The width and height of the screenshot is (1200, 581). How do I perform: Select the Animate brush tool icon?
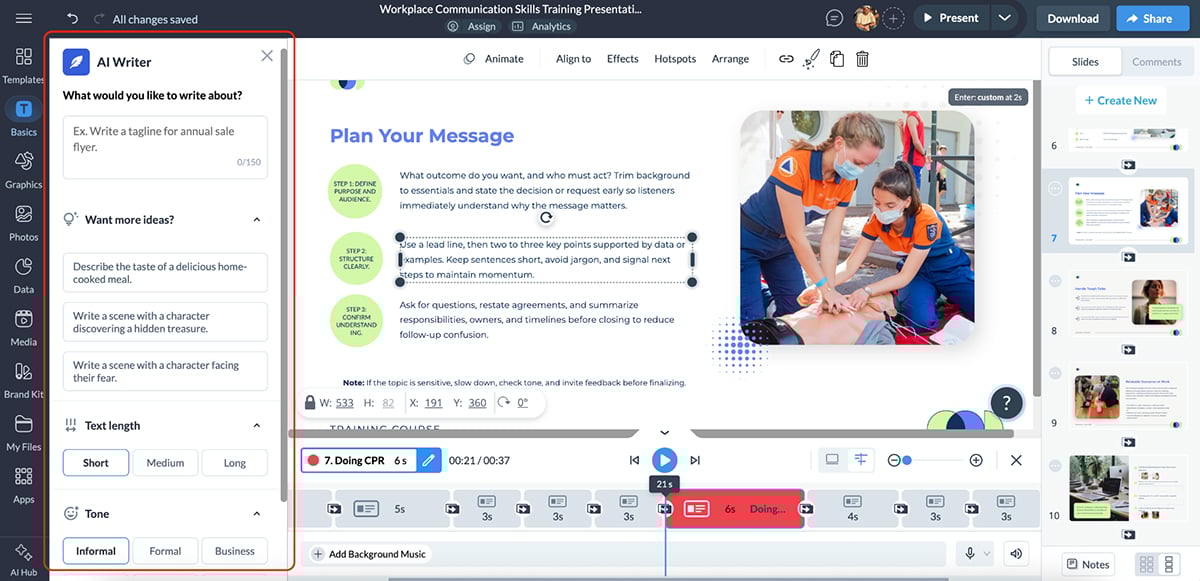[811, 58]
